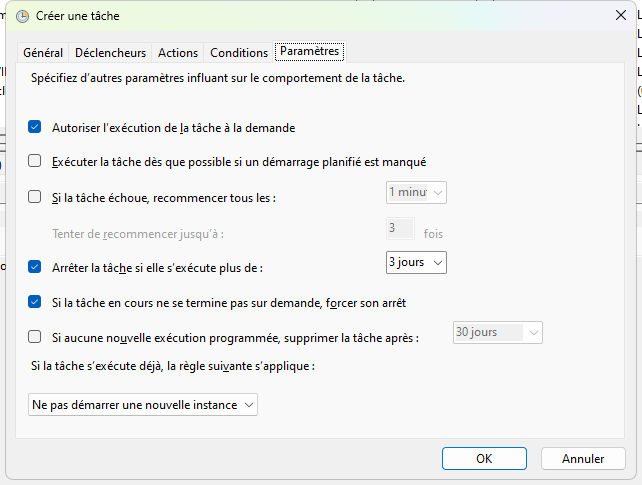642x485 pixels.
Task: Go to the Actions tab
Action: click(178, 53)
